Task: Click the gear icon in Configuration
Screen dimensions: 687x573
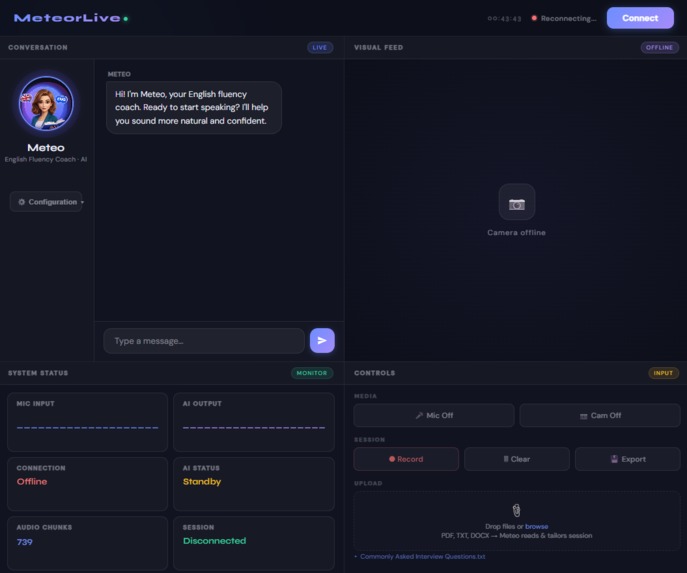Action: click(x=21, y=202)
